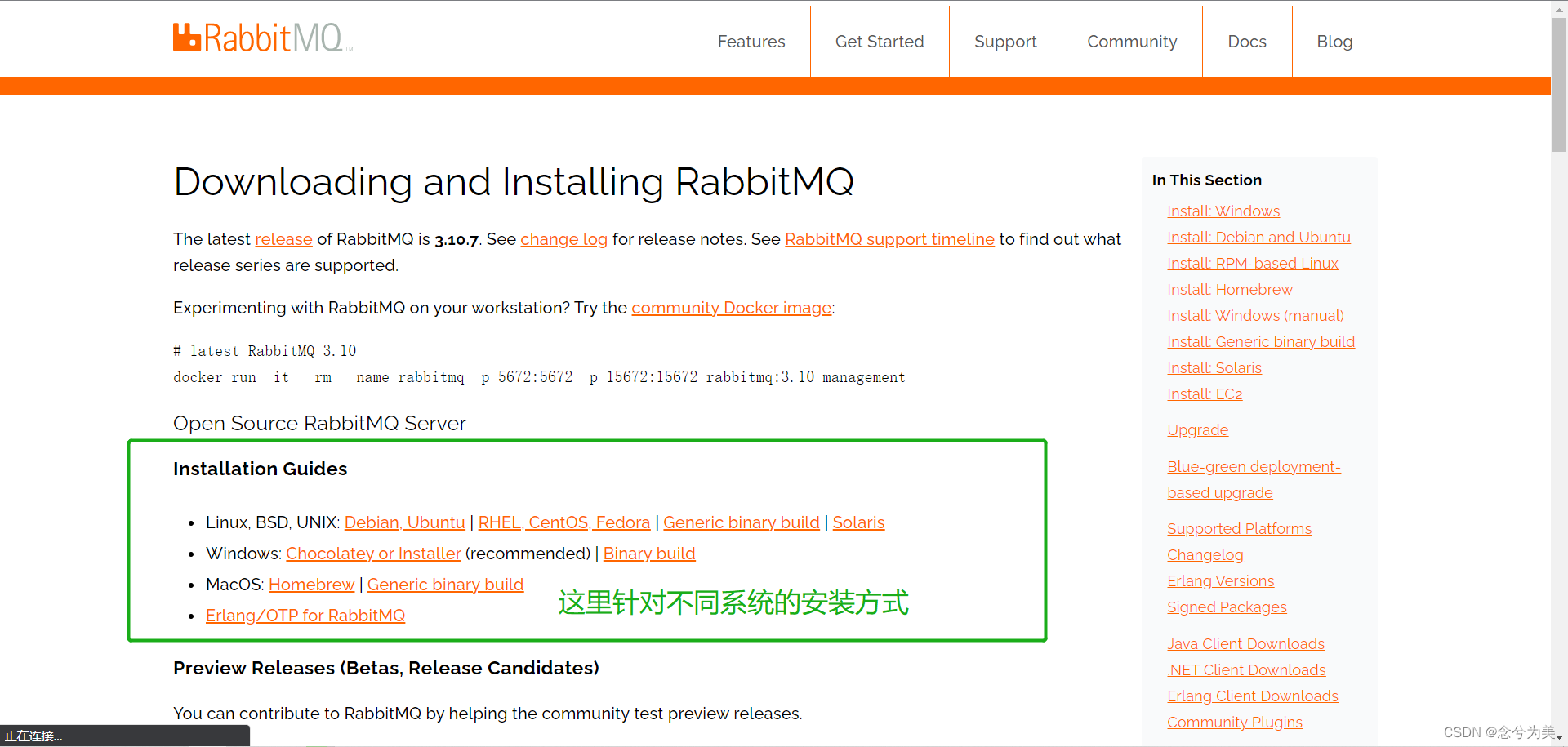
Task: Open the Get Started menu
Action: (x=880, y=42)
